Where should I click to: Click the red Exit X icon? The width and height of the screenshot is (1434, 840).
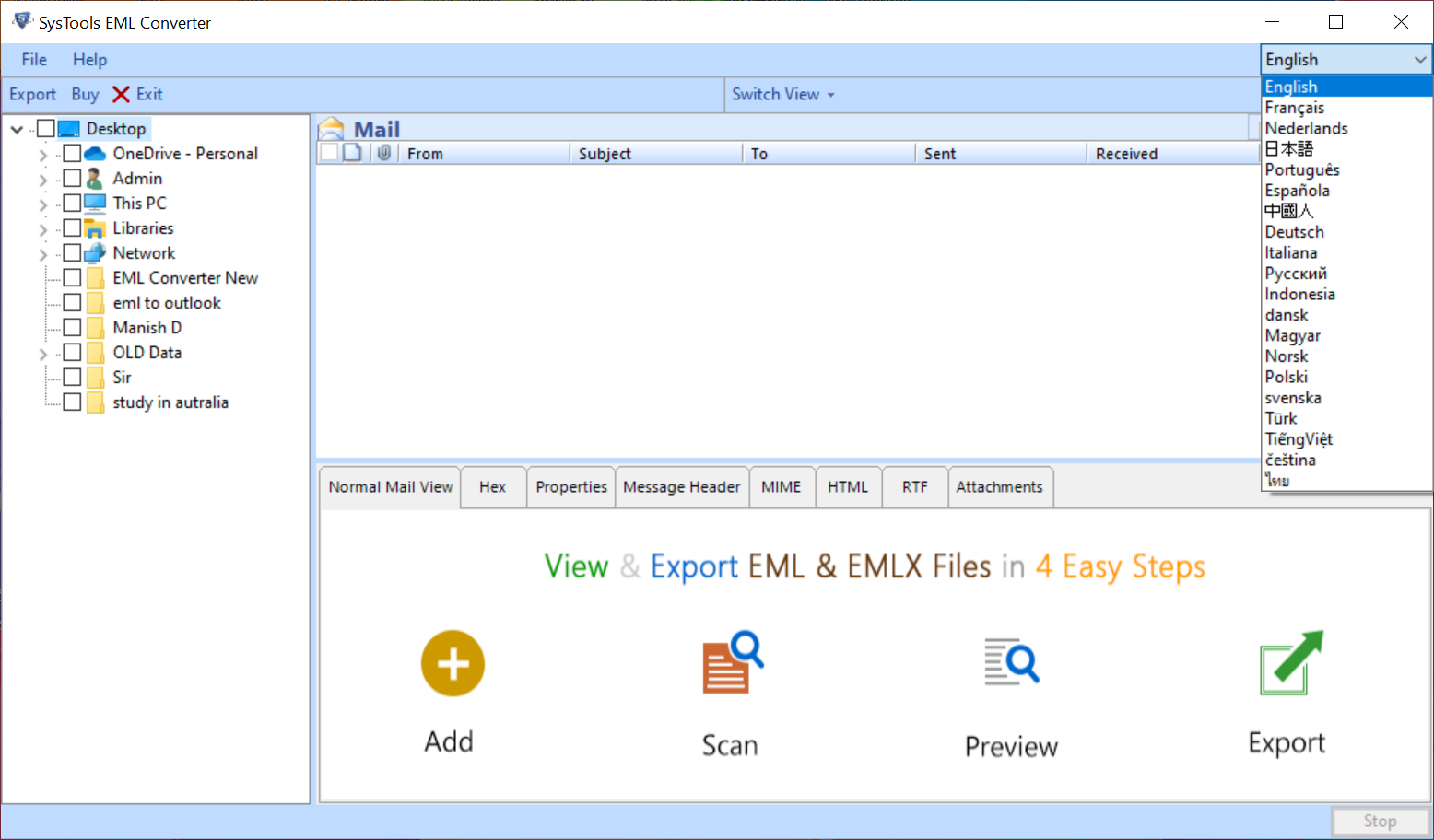[121, 94]
